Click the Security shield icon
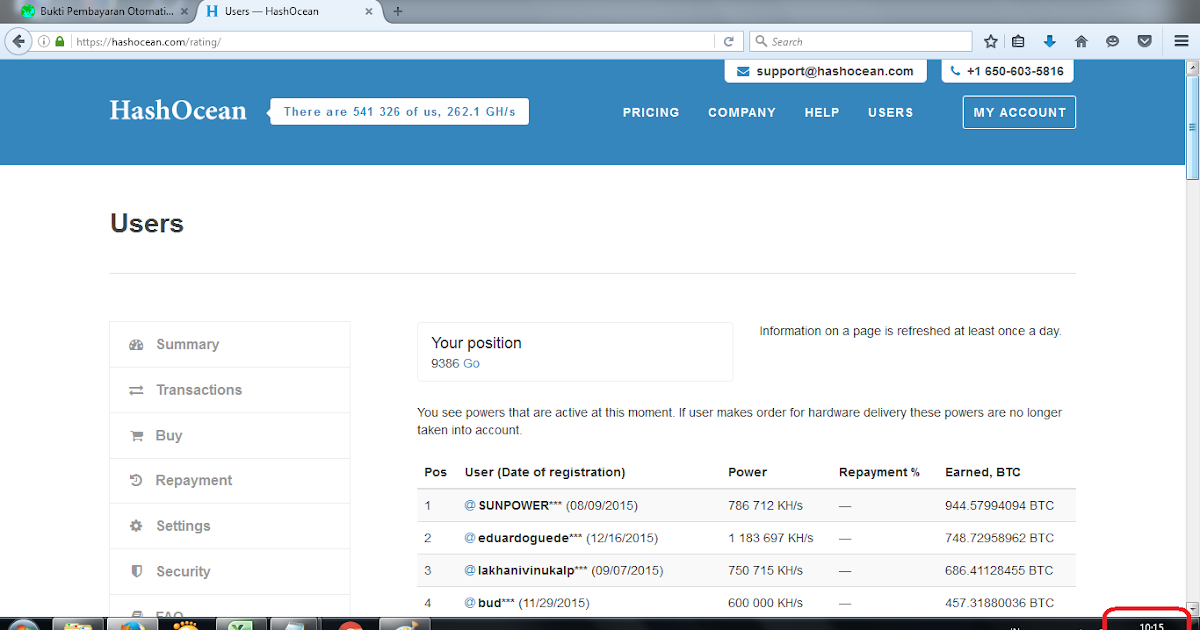 pos(137,571)
